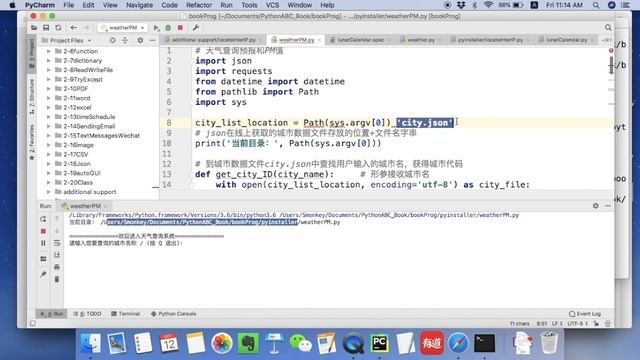Rerun weatherPM in the Run panel
The height and width of the screenshot is (360, 640).
click(x=43, y=219)
